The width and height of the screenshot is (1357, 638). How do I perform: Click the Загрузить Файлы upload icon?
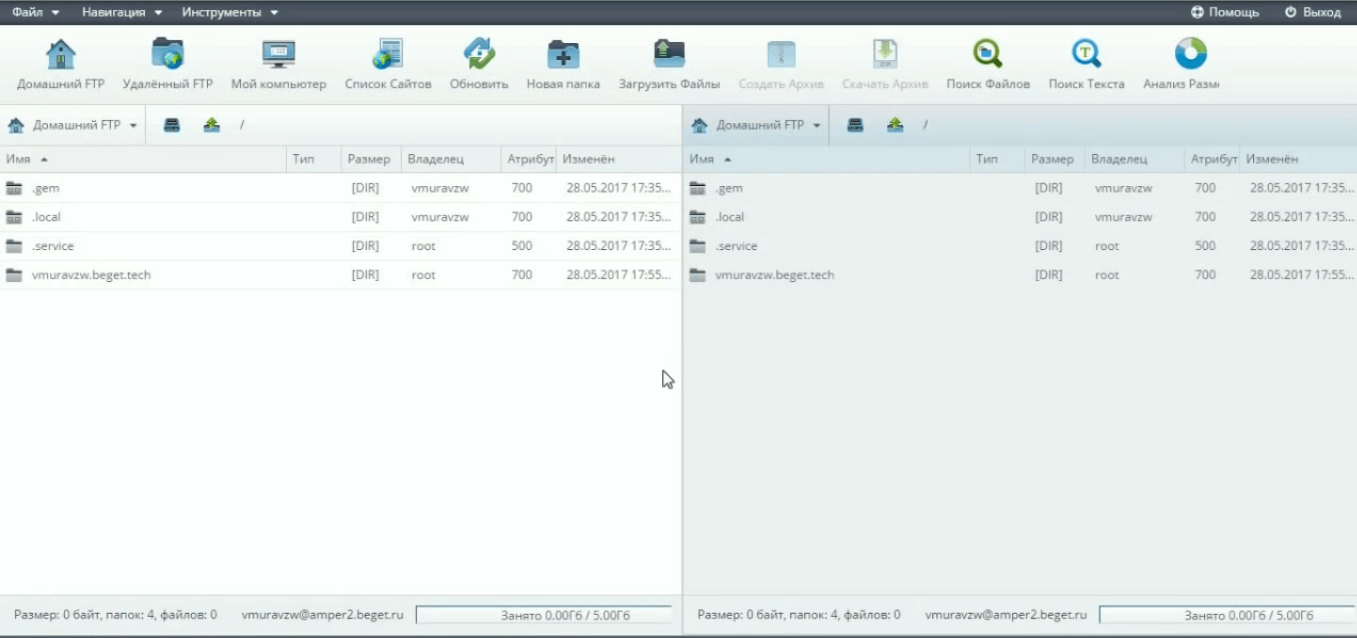tap(669, 54)
